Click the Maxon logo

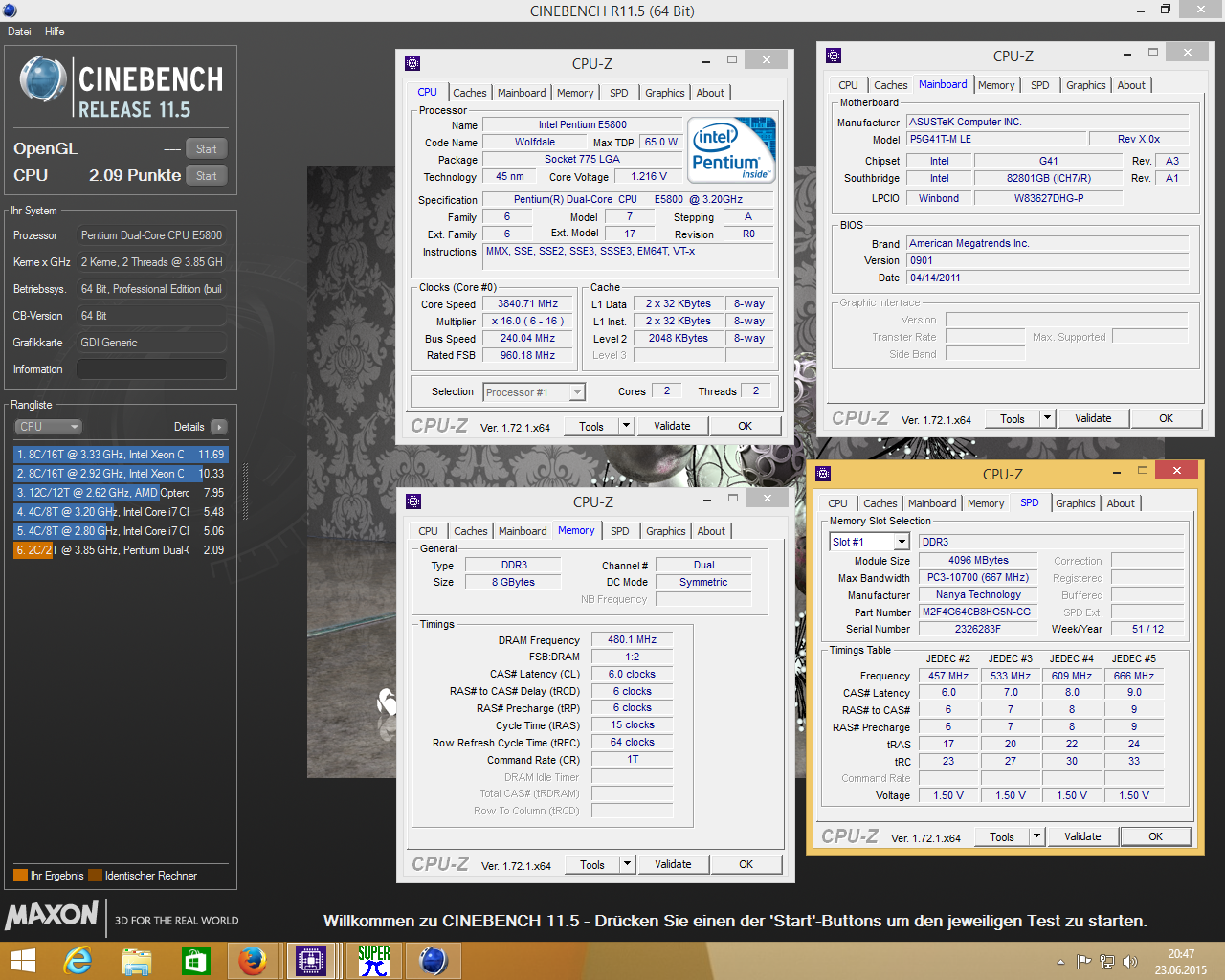pyautogui.click(x=52, y=915)
